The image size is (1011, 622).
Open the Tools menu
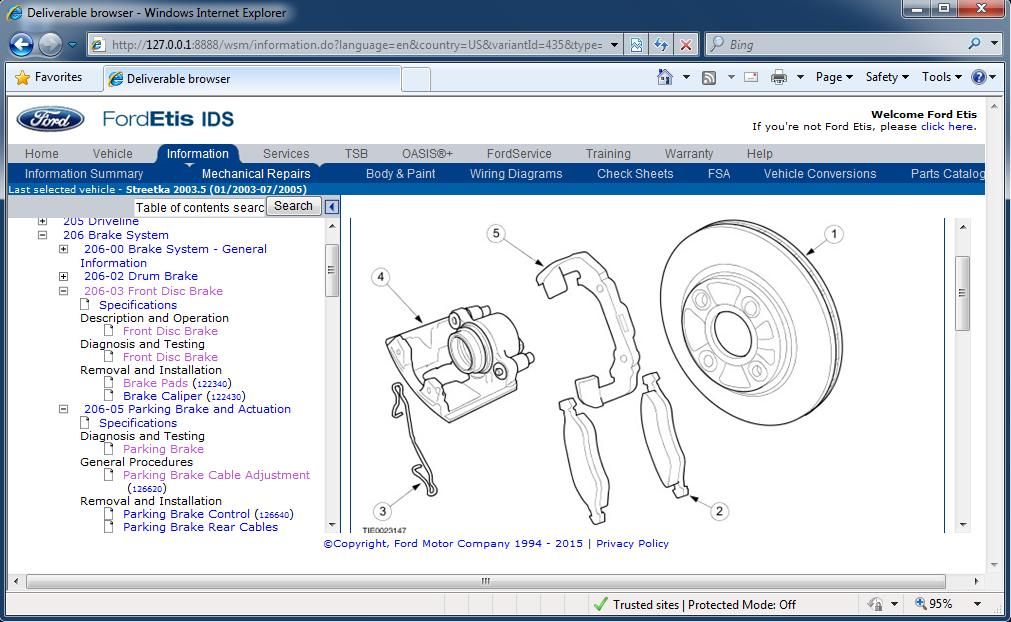point(941,77)
